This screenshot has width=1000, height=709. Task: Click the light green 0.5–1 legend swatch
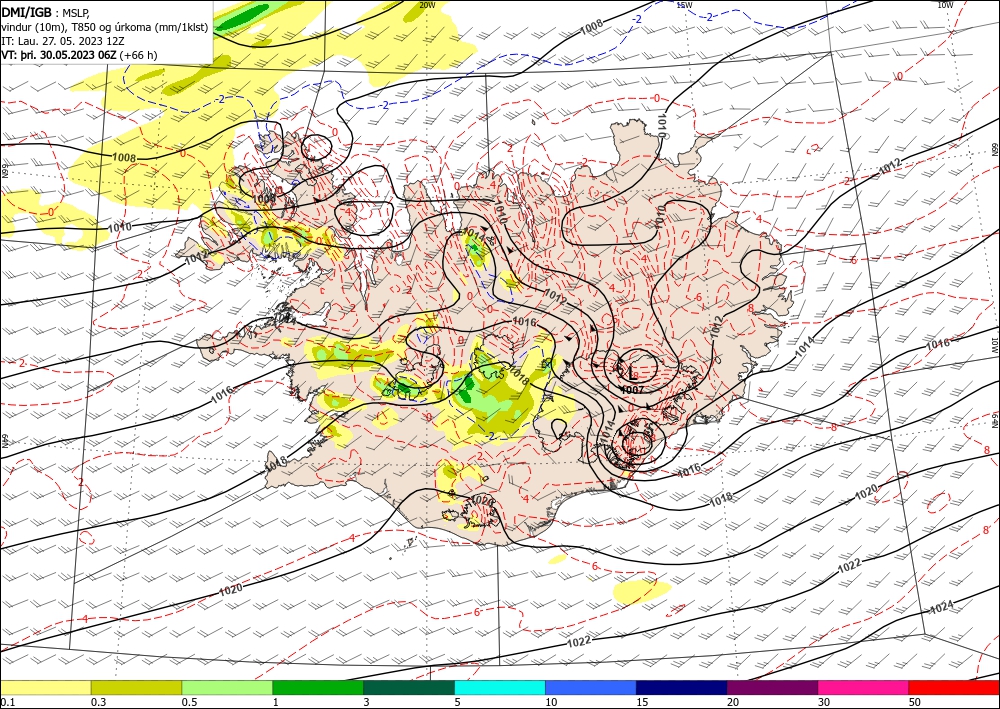[227, 687]
